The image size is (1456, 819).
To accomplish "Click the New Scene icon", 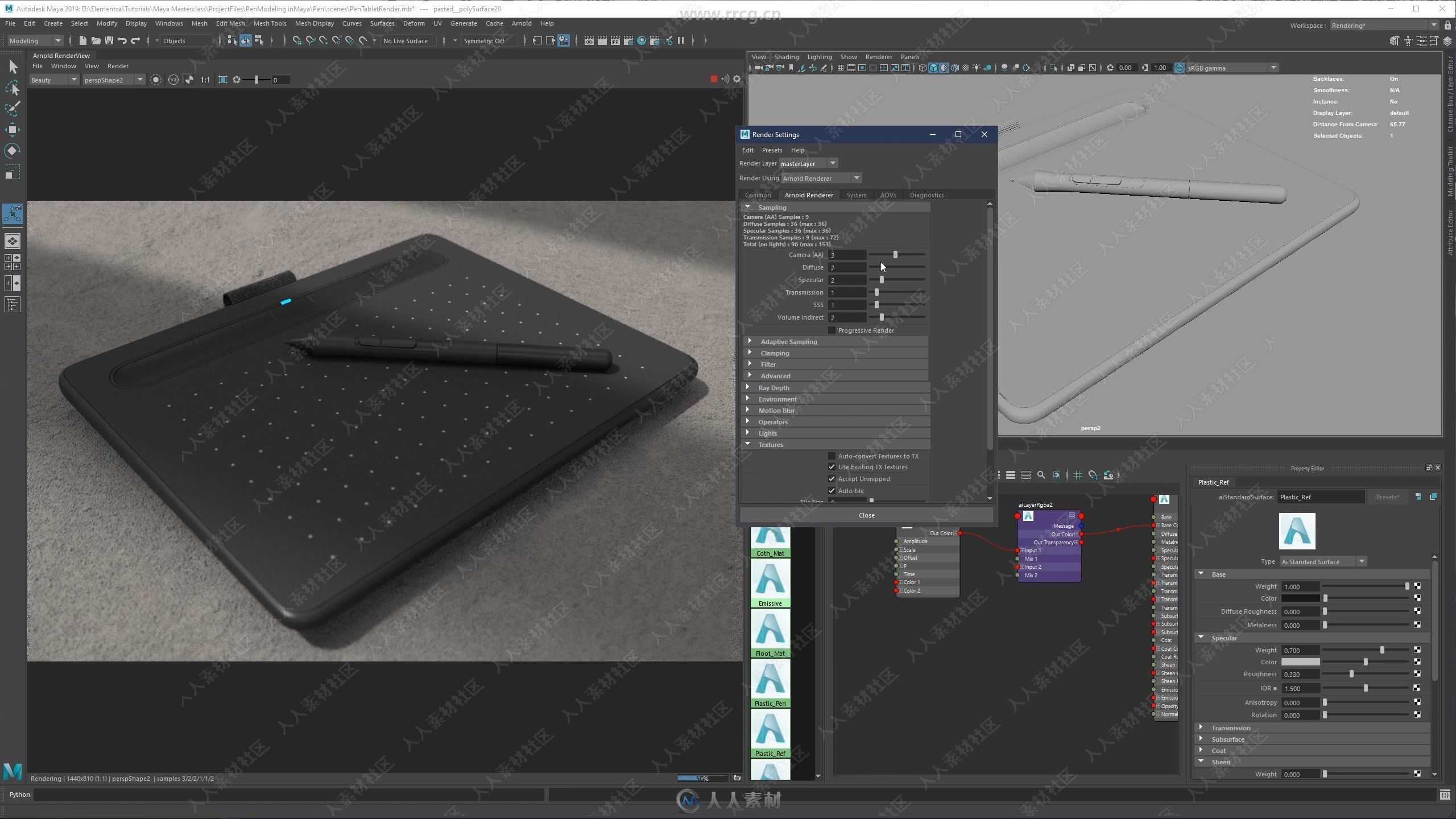I will coord(82,40).
